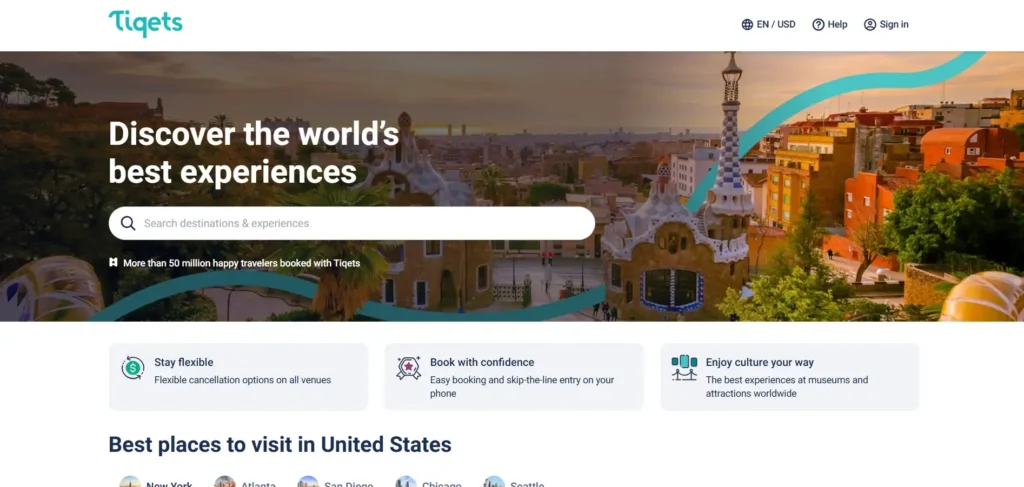
Task: Open the San Diego city thumbnail
Action: tap(308, 482)
